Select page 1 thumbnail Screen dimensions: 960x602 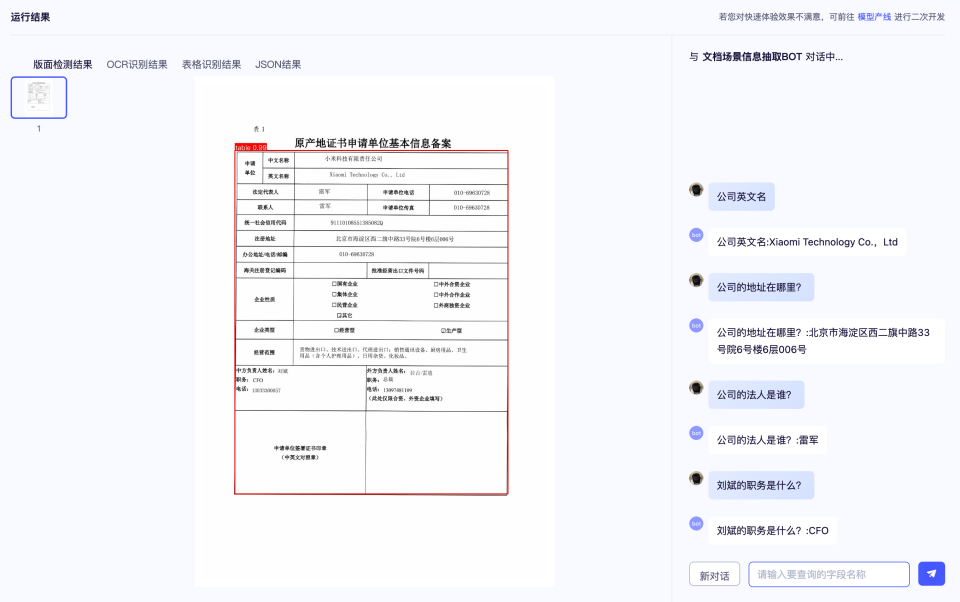(39, 97)
